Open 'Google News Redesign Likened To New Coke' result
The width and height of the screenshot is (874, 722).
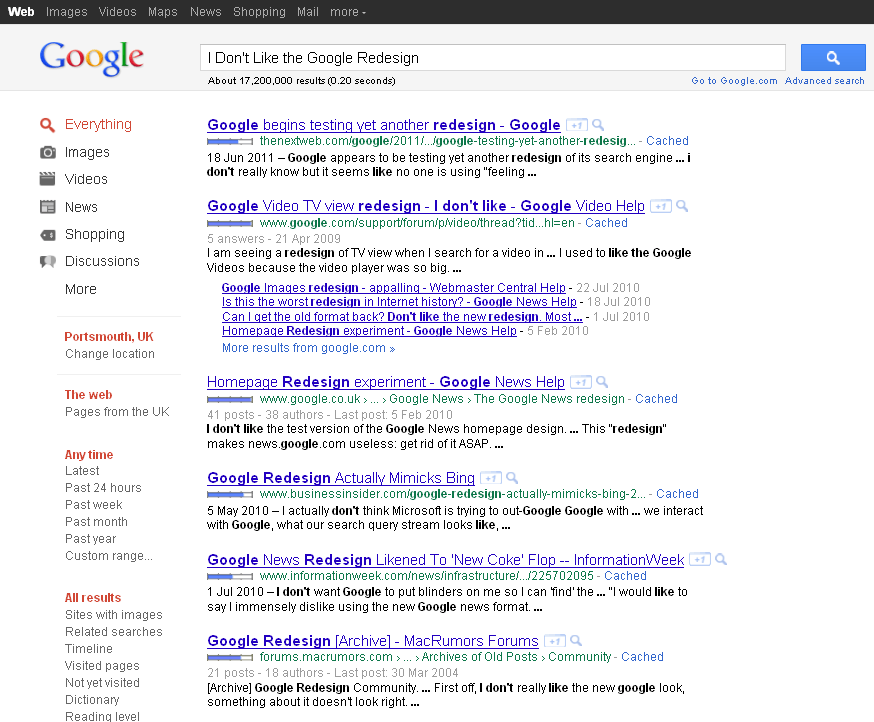click(x=445, y=560)
